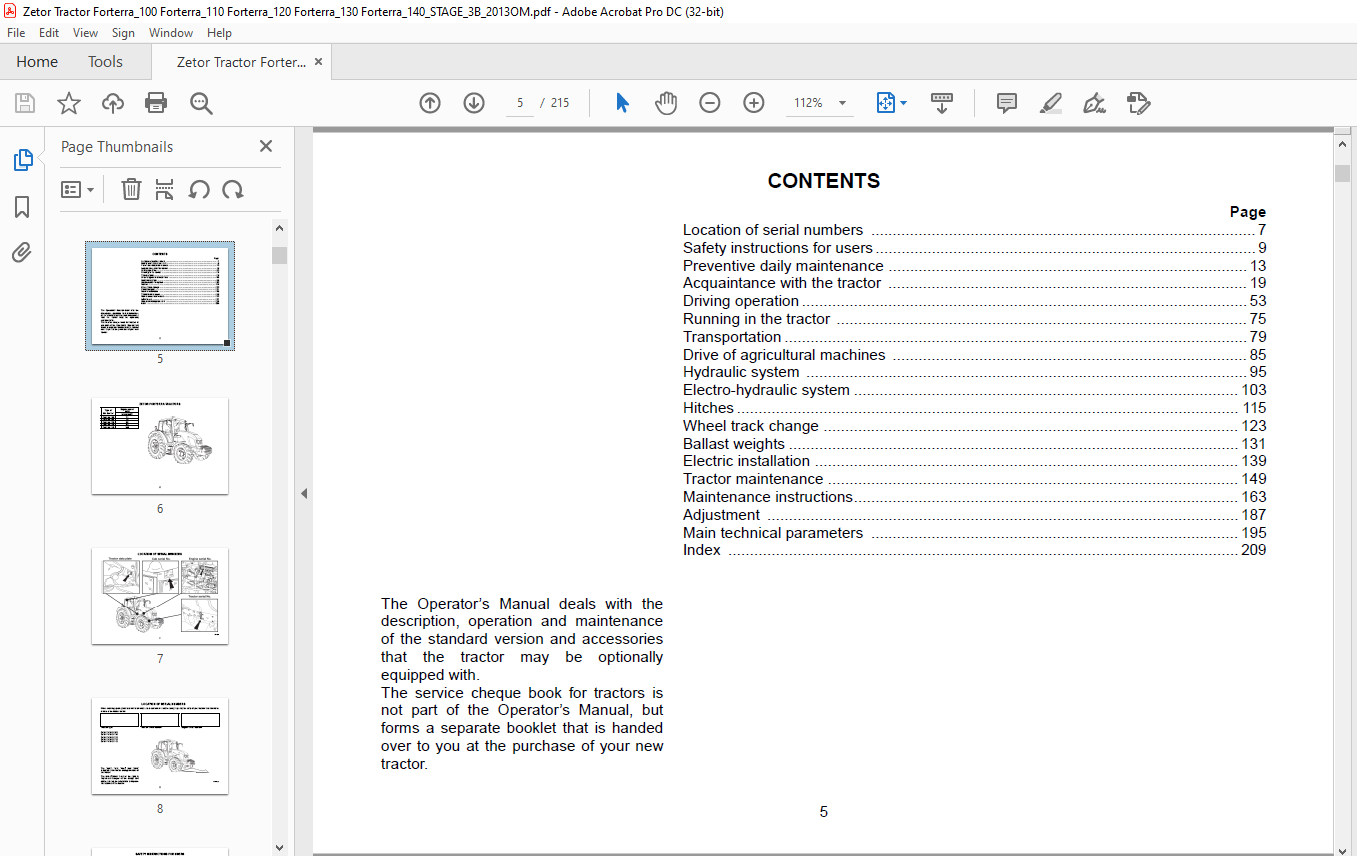Screen dimensions: 1357x856
Task: Select the page 6 thumbnail
Action: pos(160,446)
